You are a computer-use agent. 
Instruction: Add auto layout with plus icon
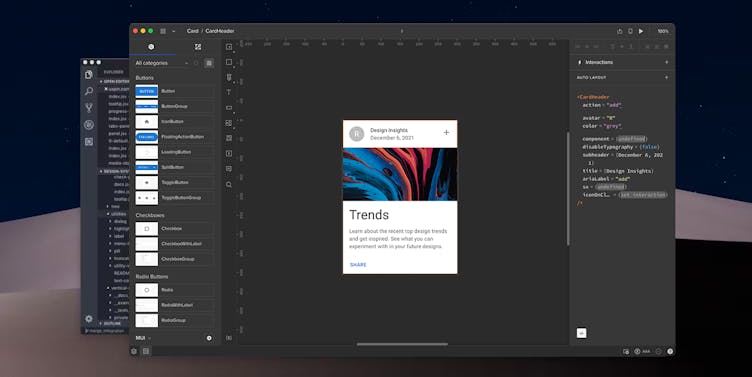pos(667,77)
